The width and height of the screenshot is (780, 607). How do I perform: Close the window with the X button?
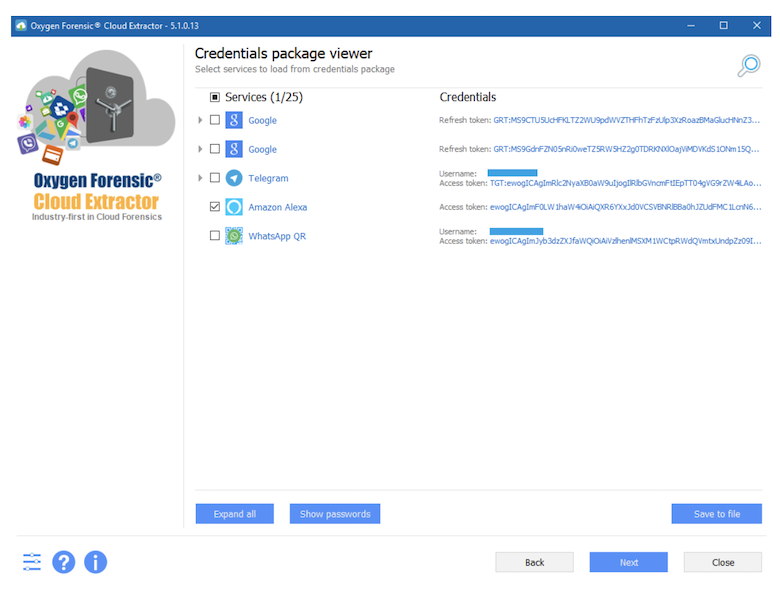coord(757,25)
